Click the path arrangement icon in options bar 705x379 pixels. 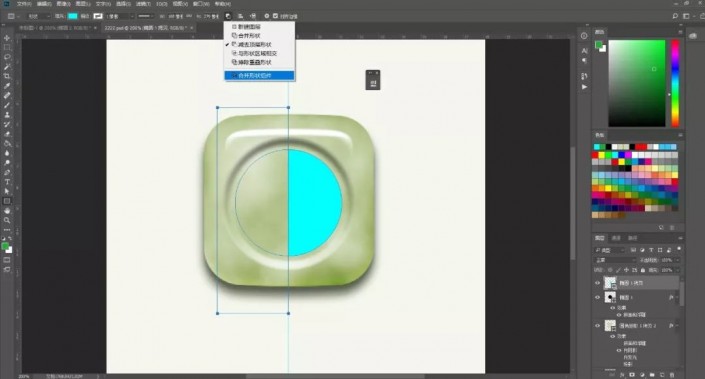[253, 16]
